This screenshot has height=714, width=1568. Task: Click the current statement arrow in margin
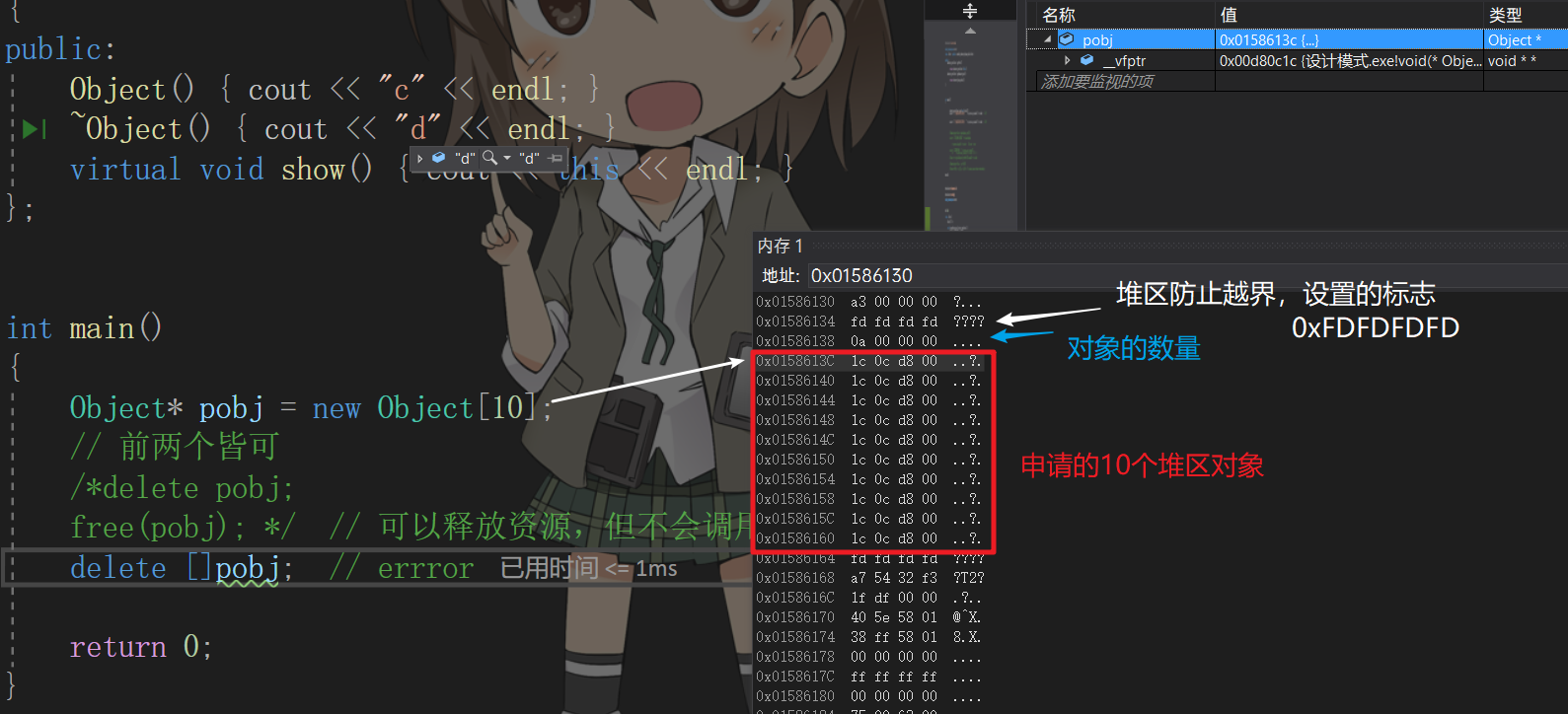[34, 129]
